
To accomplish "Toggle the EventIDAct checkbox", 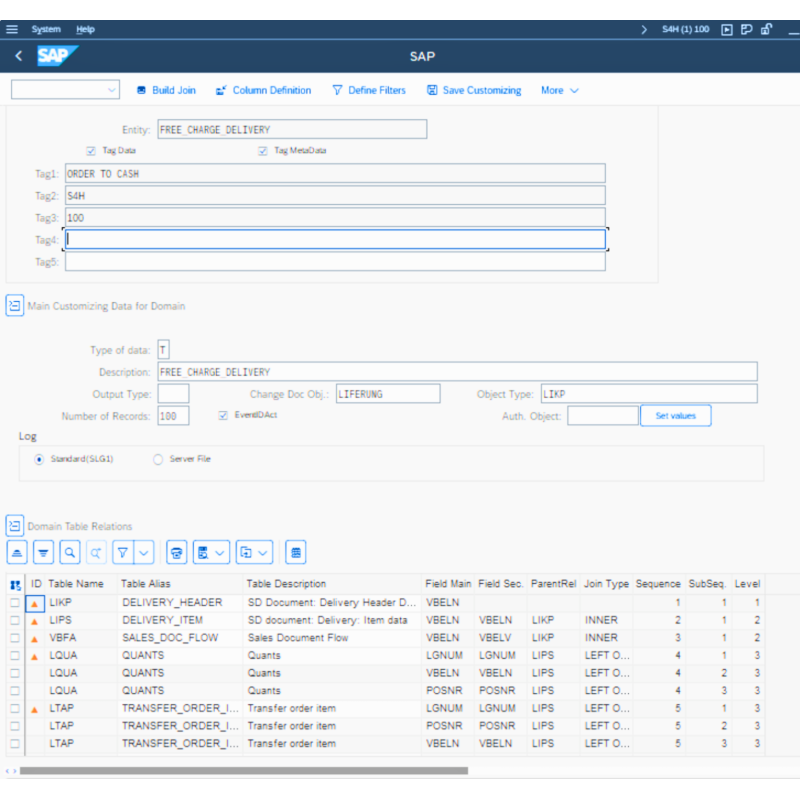I will 223,415.
